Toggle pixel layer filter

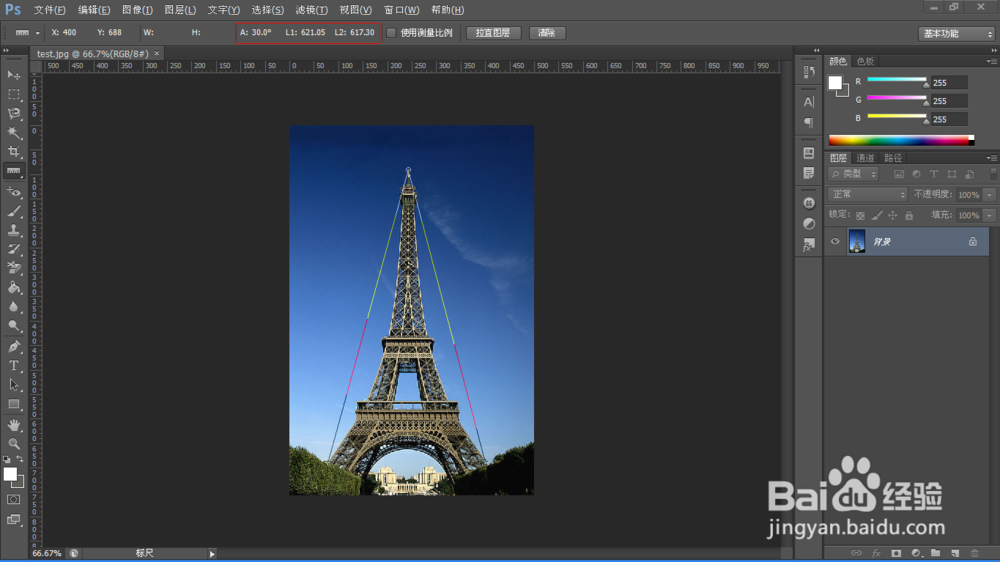(899, 174)
